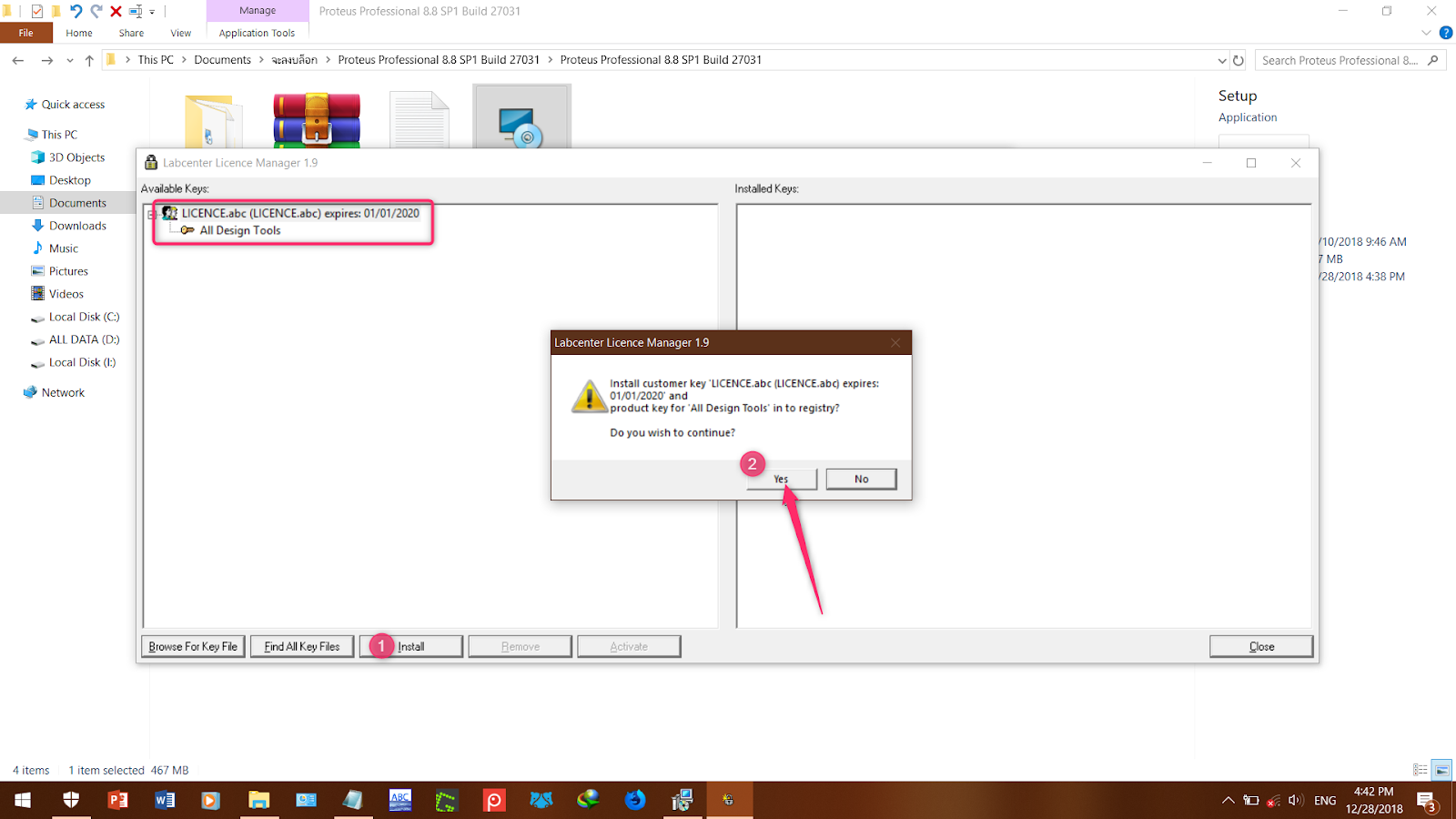Open Downloads in navigation pane
The image size is (1456, 819).
point(77,226)
